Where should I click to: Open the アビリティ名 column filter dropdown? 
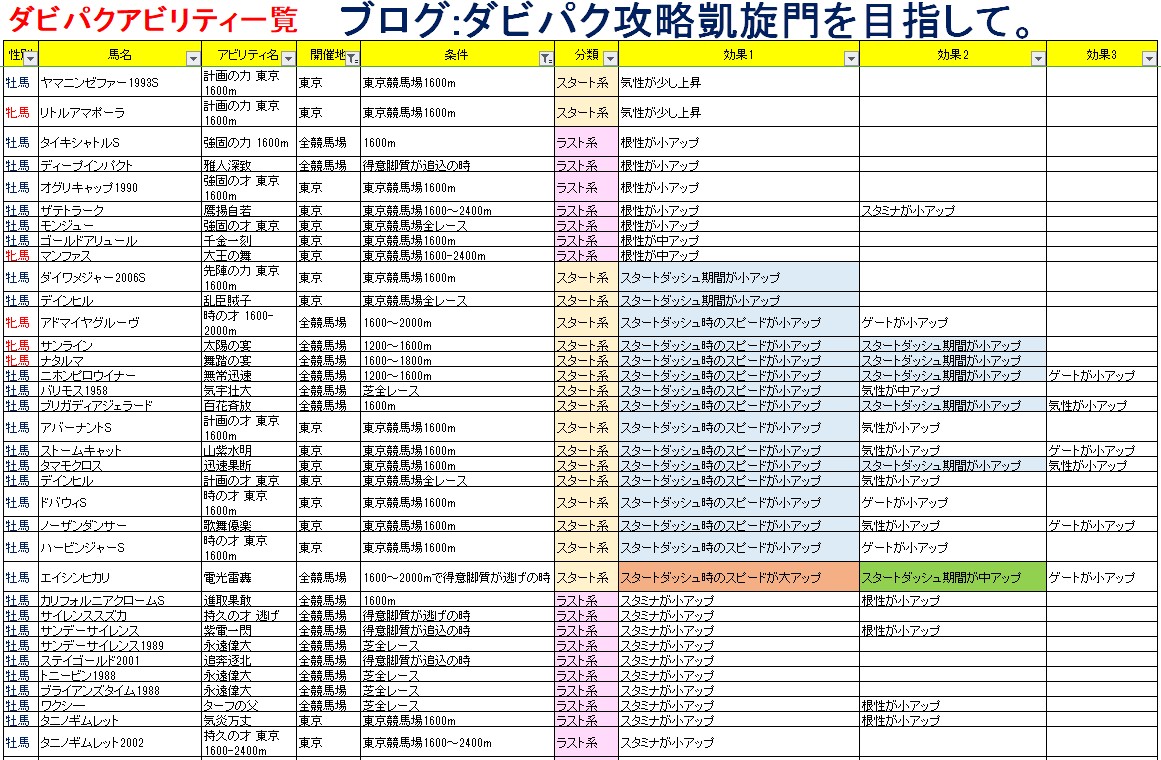(x=288, y=58)
